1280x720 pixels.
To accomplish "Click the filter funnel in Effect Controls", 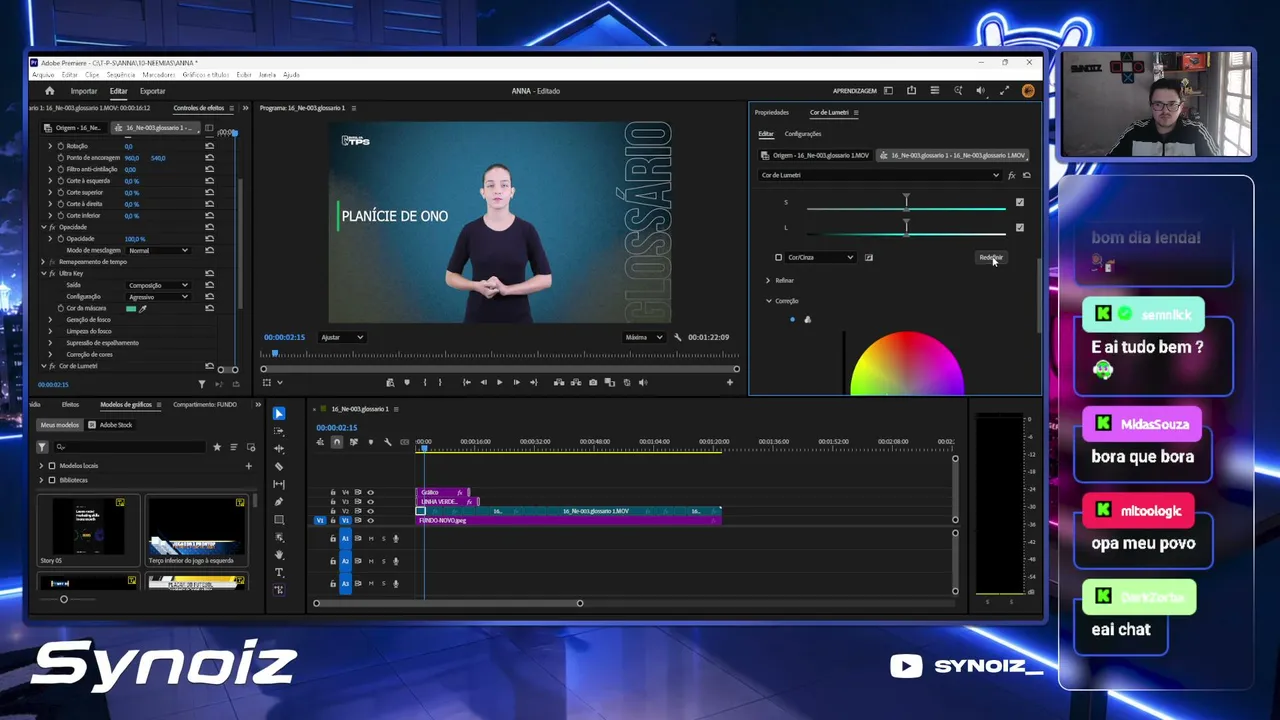I will tap(202, 383).
